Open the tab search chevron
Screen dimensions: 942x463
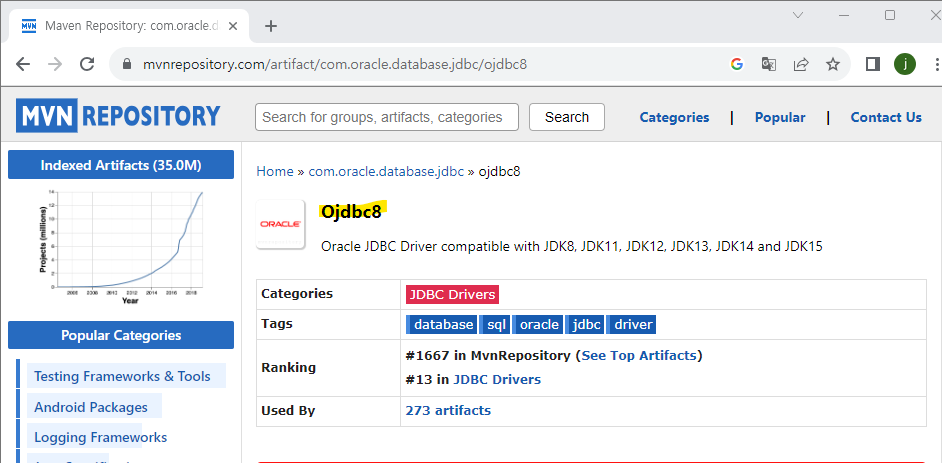tap(798, 15)
